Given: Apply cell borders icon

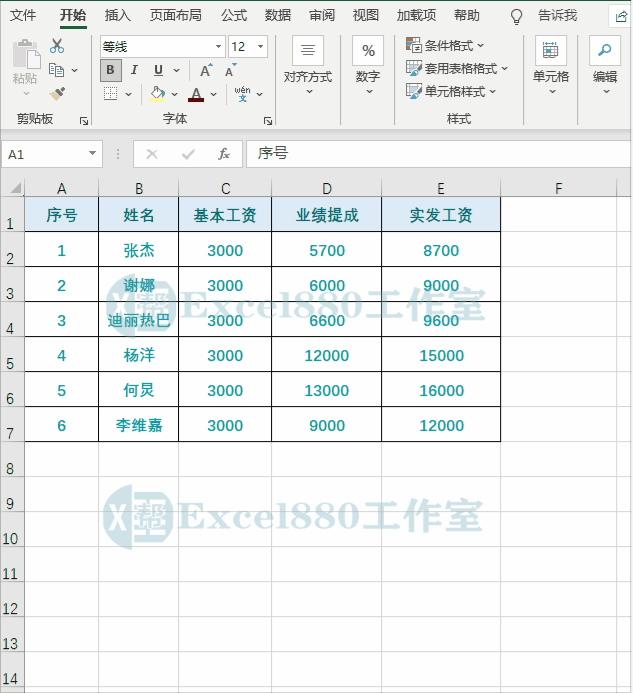Looking at the screenshot, I should click(111, 94).
